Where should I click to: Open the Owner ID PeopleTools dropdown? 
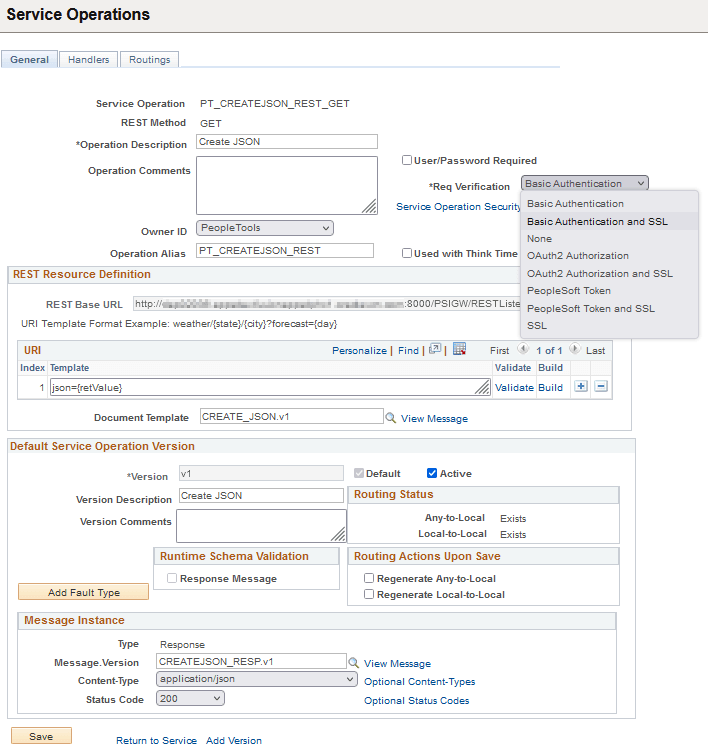[x=265, y=228]
